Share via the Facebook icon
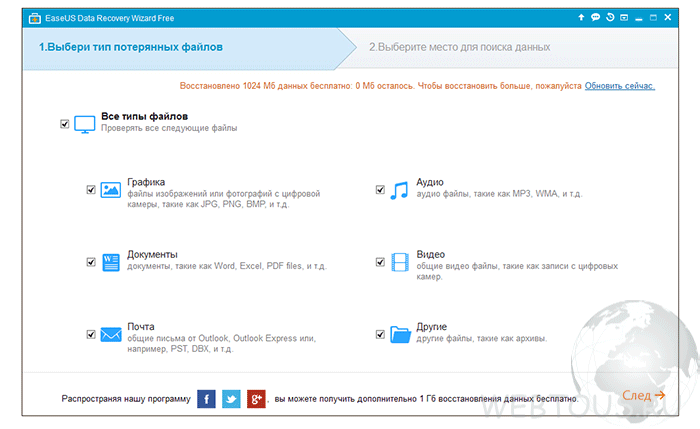700x429 pixels. click(206, 399)
